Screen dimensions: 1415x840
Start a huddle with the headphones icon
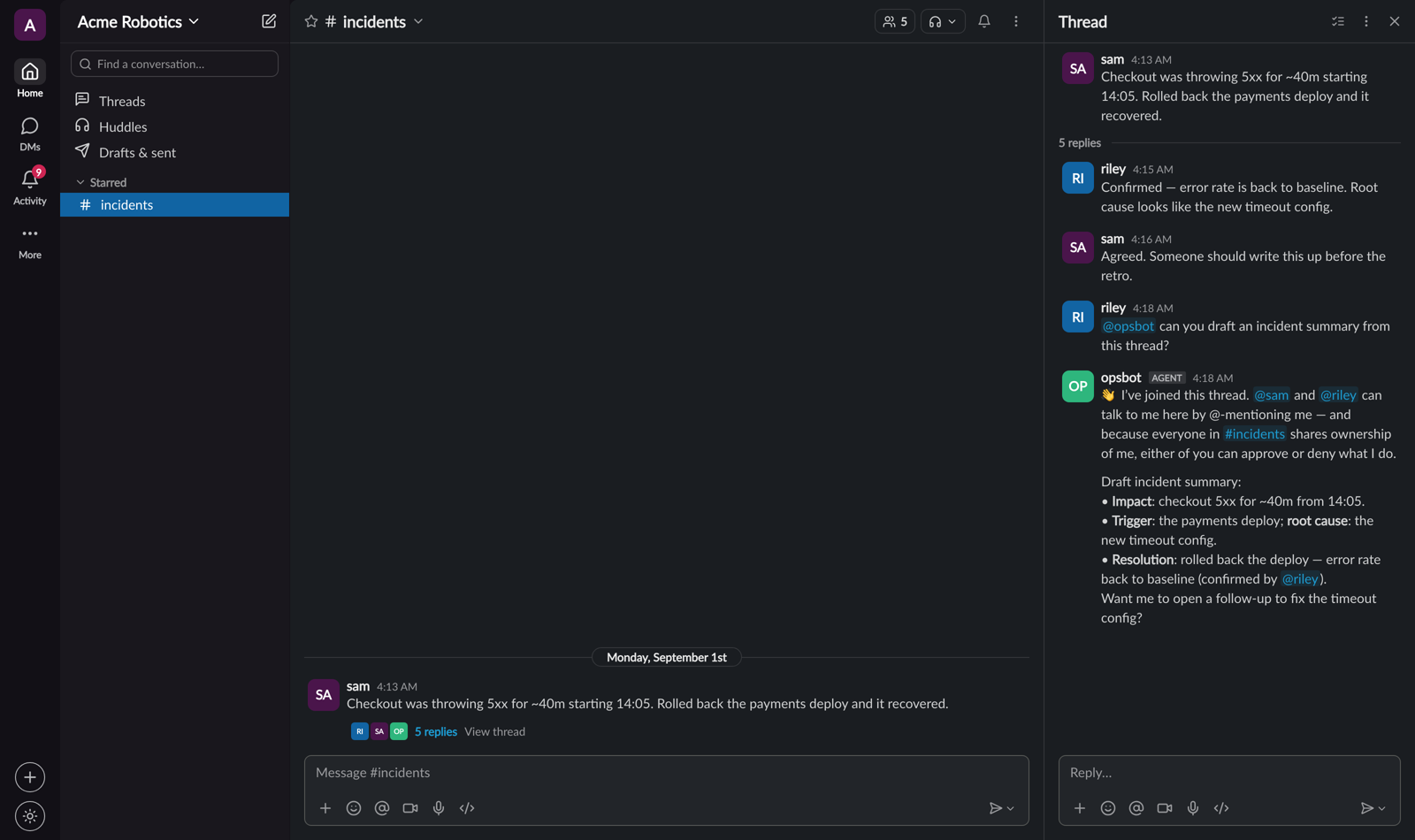(935, 21)
